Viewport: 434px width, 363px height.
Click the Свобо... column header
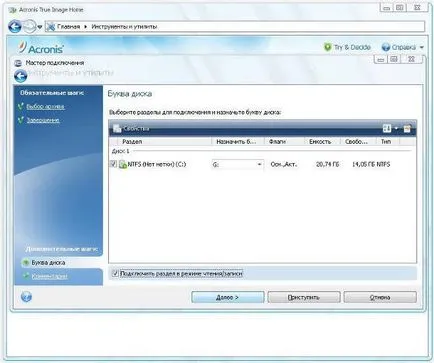(x=358, y=142)
